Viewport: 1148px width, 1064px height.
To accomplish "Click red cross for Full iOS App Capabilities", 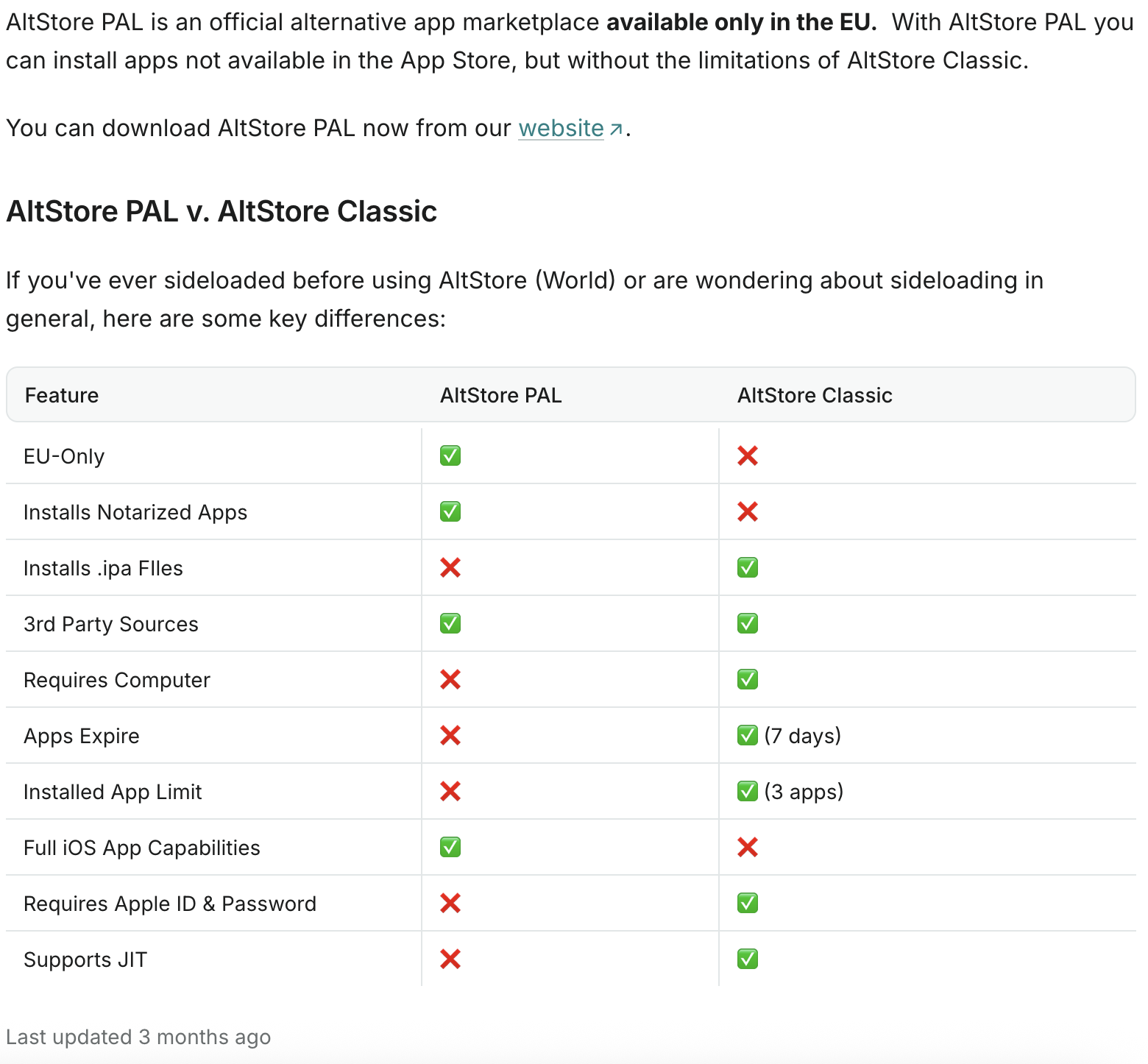I will 748,848.
